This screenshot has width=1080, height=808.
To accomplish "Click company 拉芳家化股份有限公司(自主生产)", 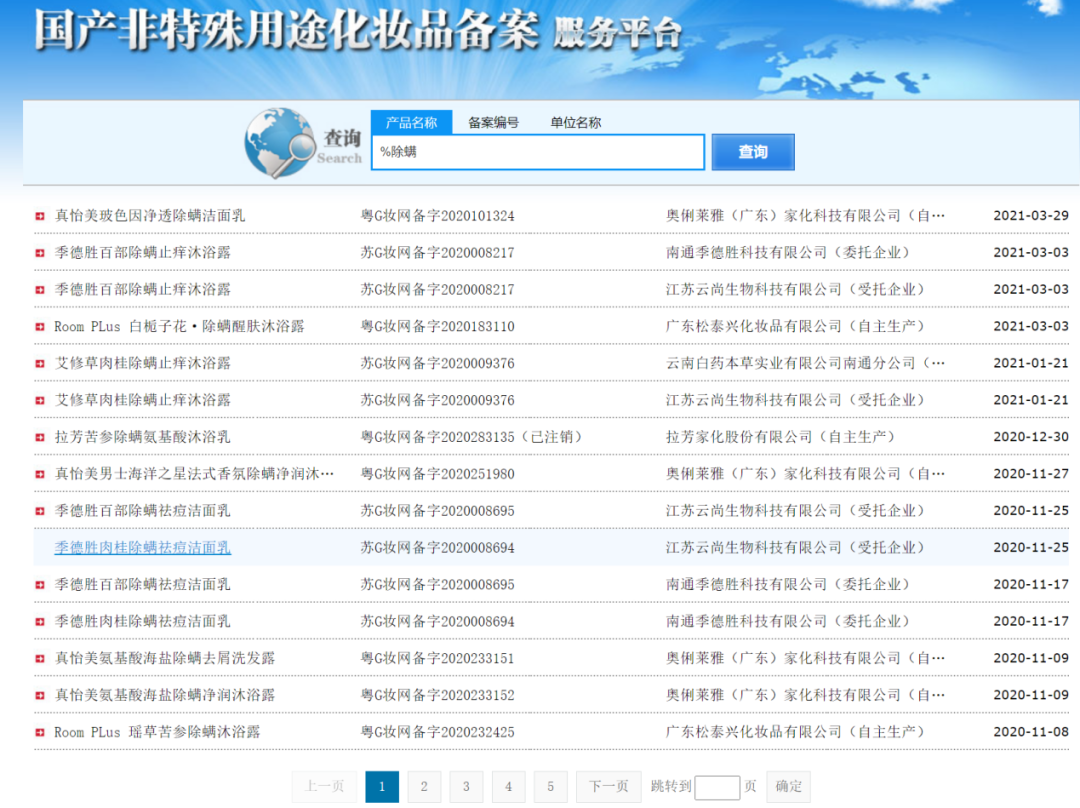I will click(781, 437).
